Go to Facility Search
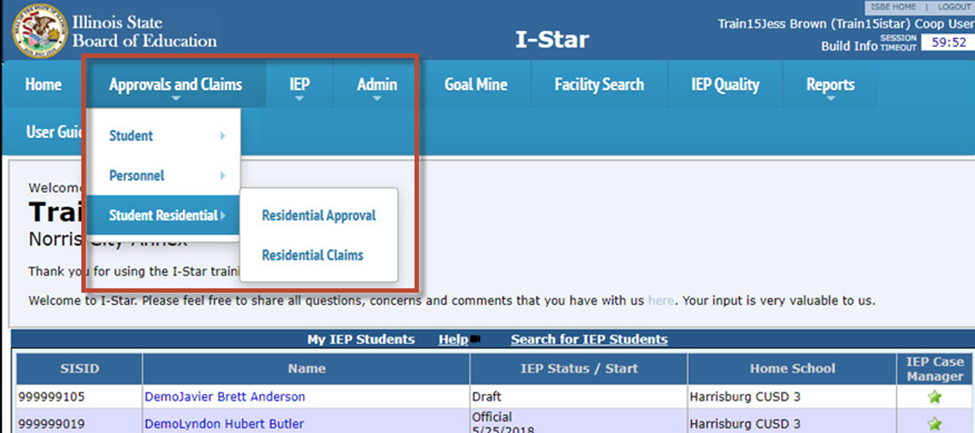This screenshot has width=975, height=433. pyautogui.click(x=599, y=85)
